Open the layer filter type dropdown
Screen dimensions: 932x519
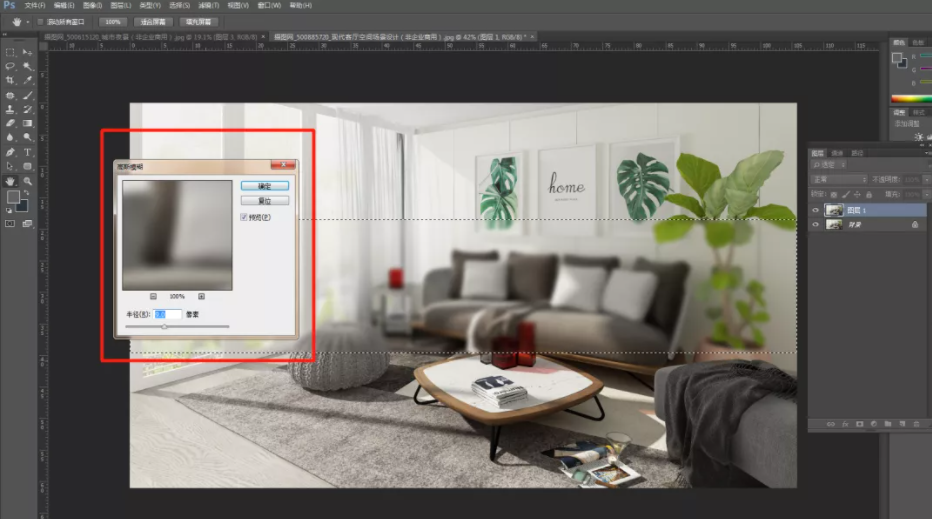tap(829, 165)
